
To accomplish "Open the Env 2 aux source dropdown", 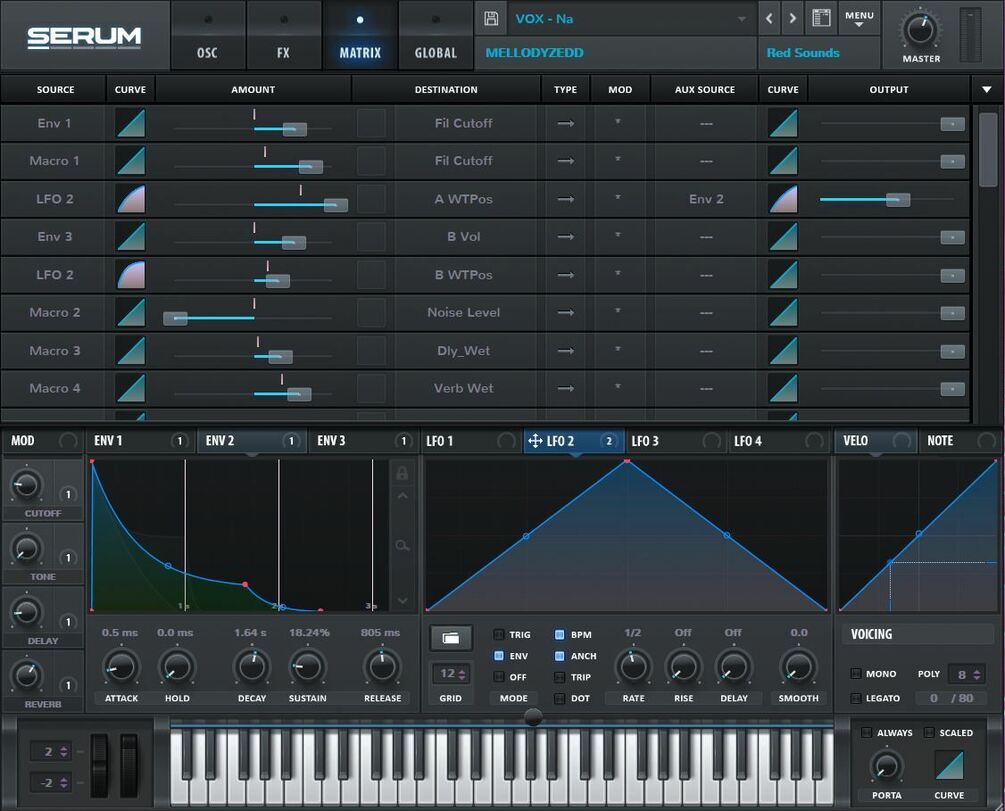I will point(706,199).
